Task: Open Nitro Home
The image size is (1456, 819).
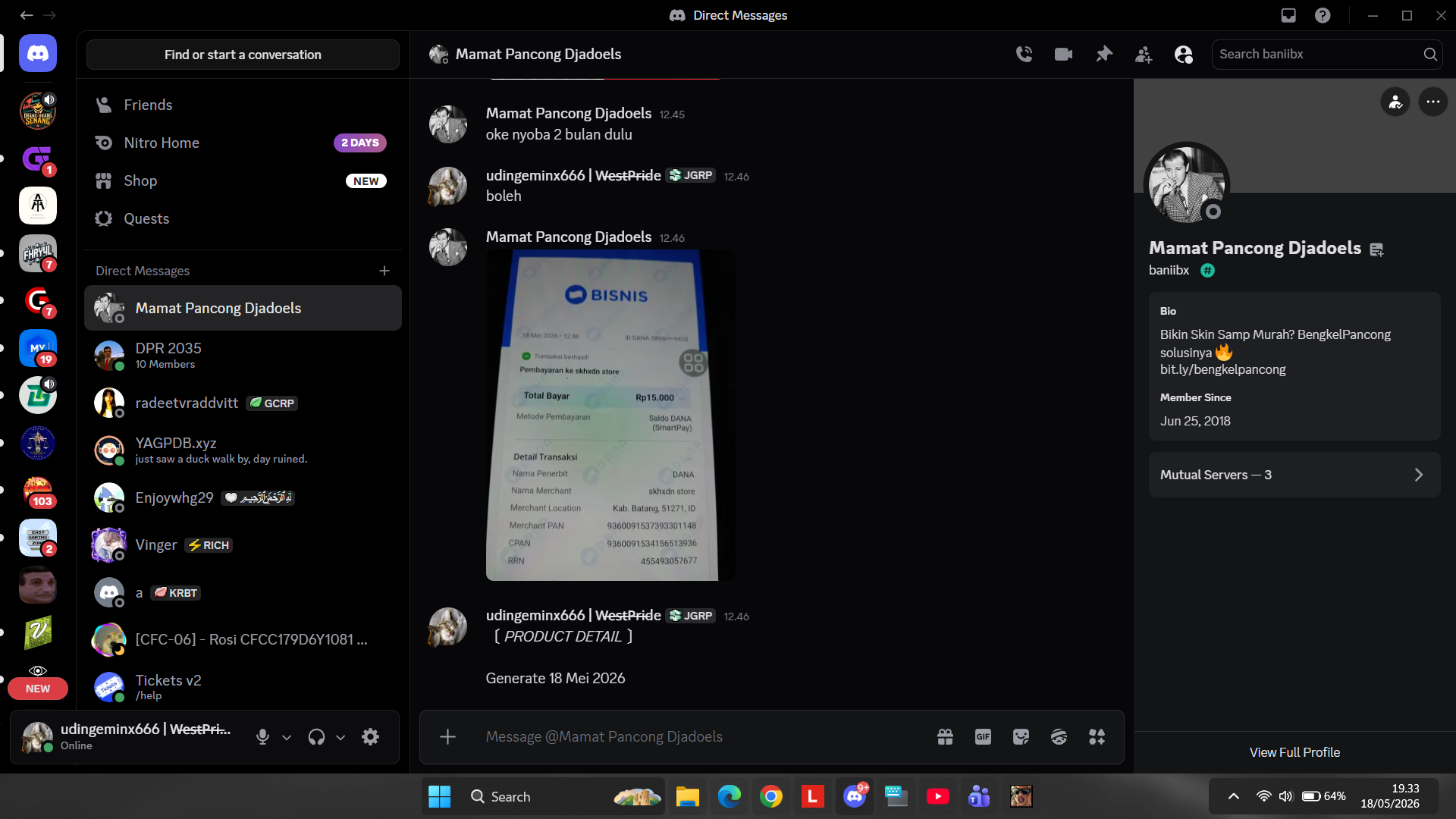Action: 243,143
